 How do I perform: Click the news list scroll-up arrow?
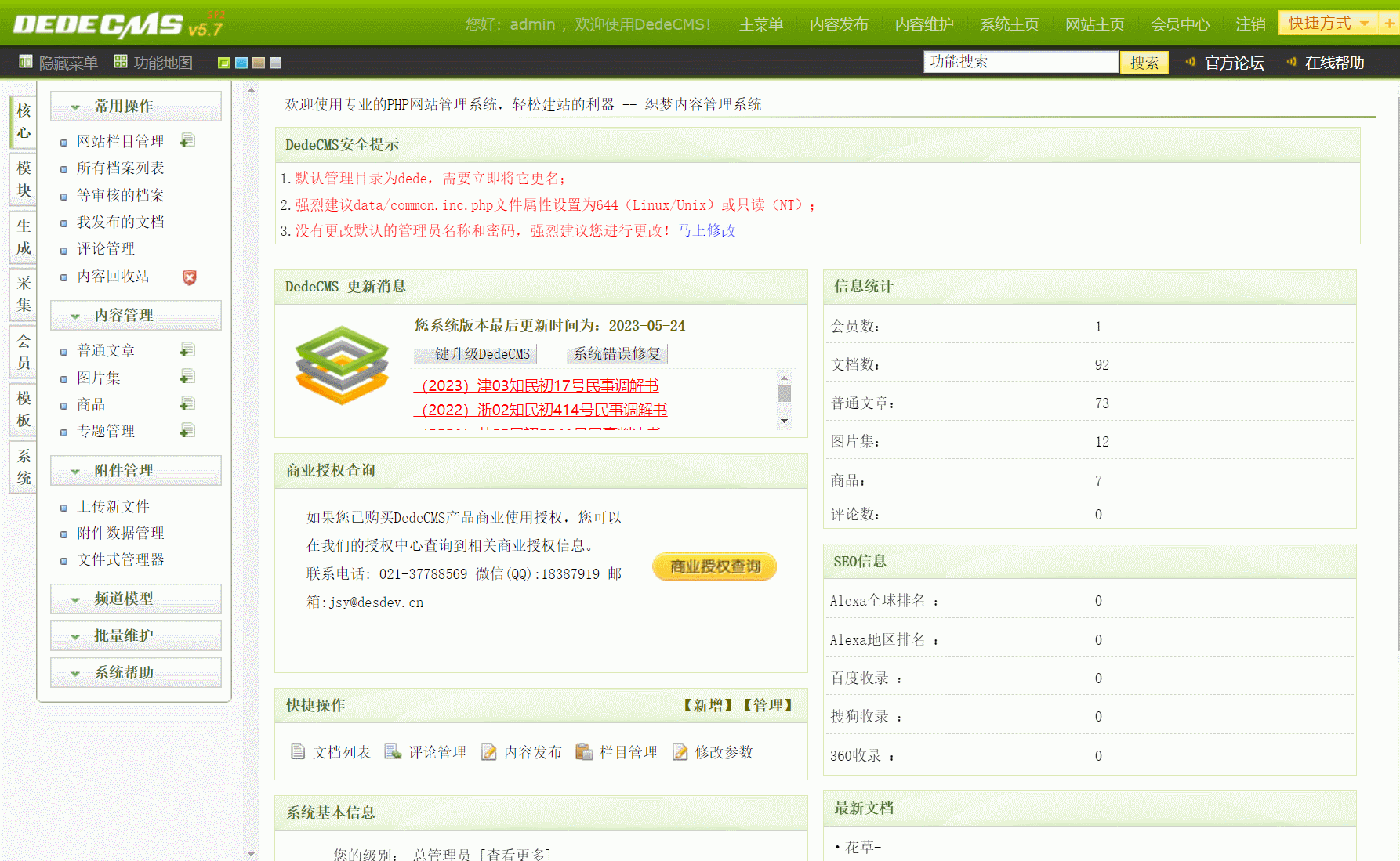(784, 378)
